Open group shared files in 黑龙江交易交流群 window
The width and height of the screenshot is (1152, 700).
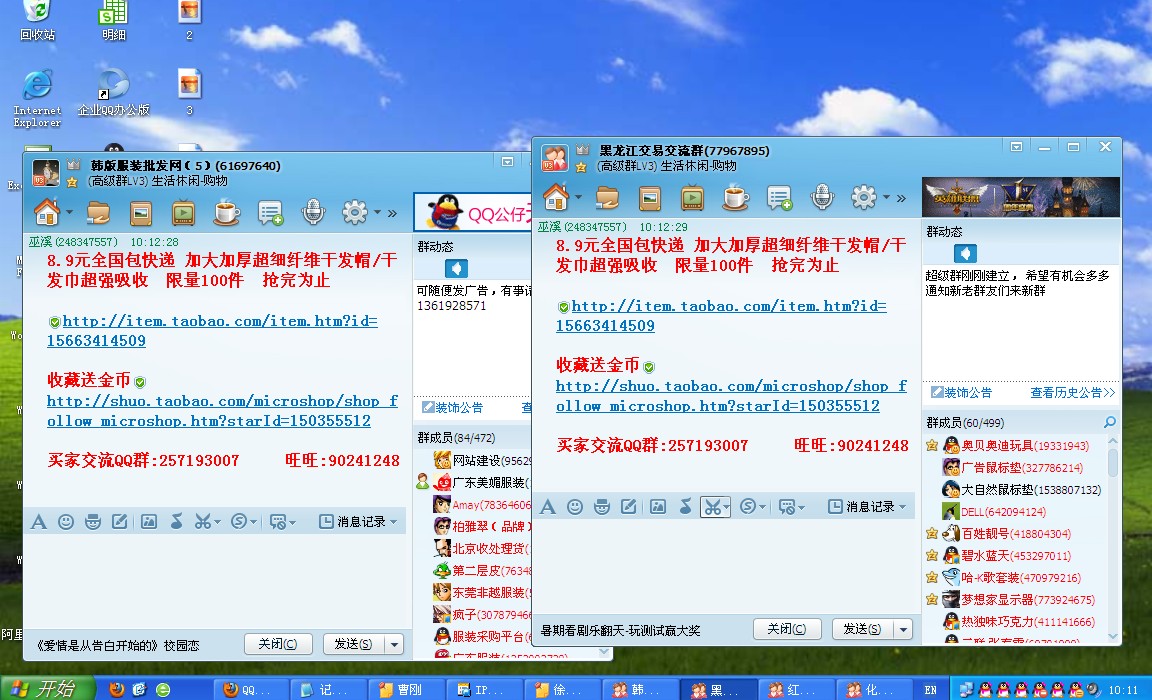coord(608,198)
